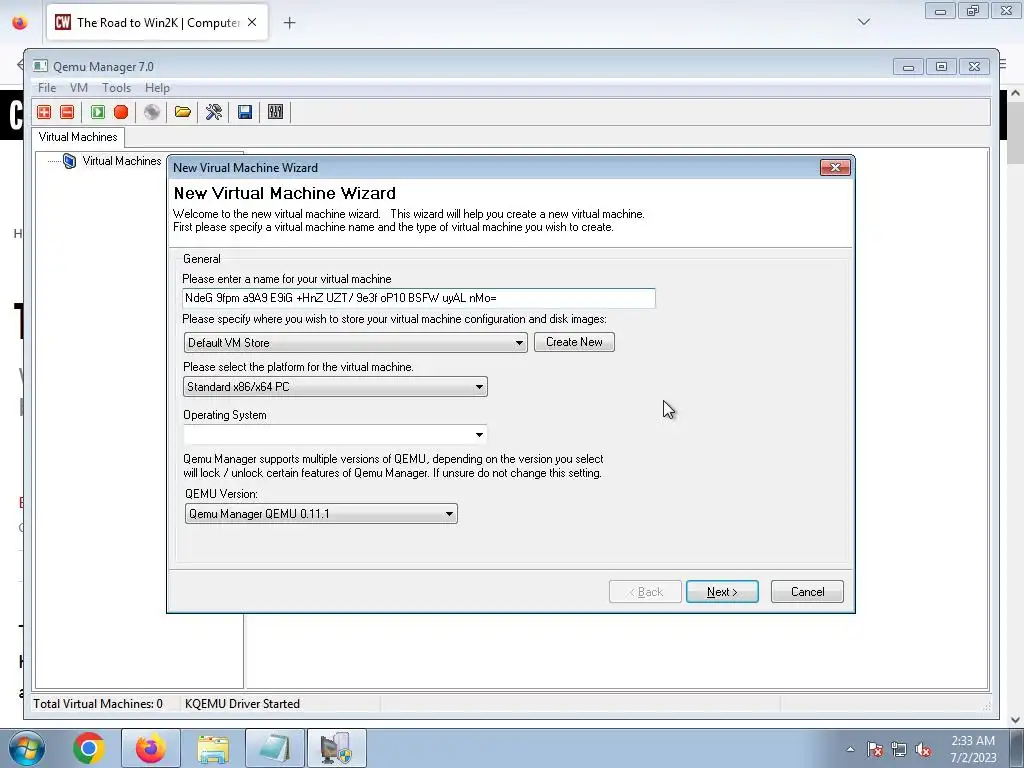Click the virtual machine name input field
This screenshot has width=1024, height=768.
(419, 298)
